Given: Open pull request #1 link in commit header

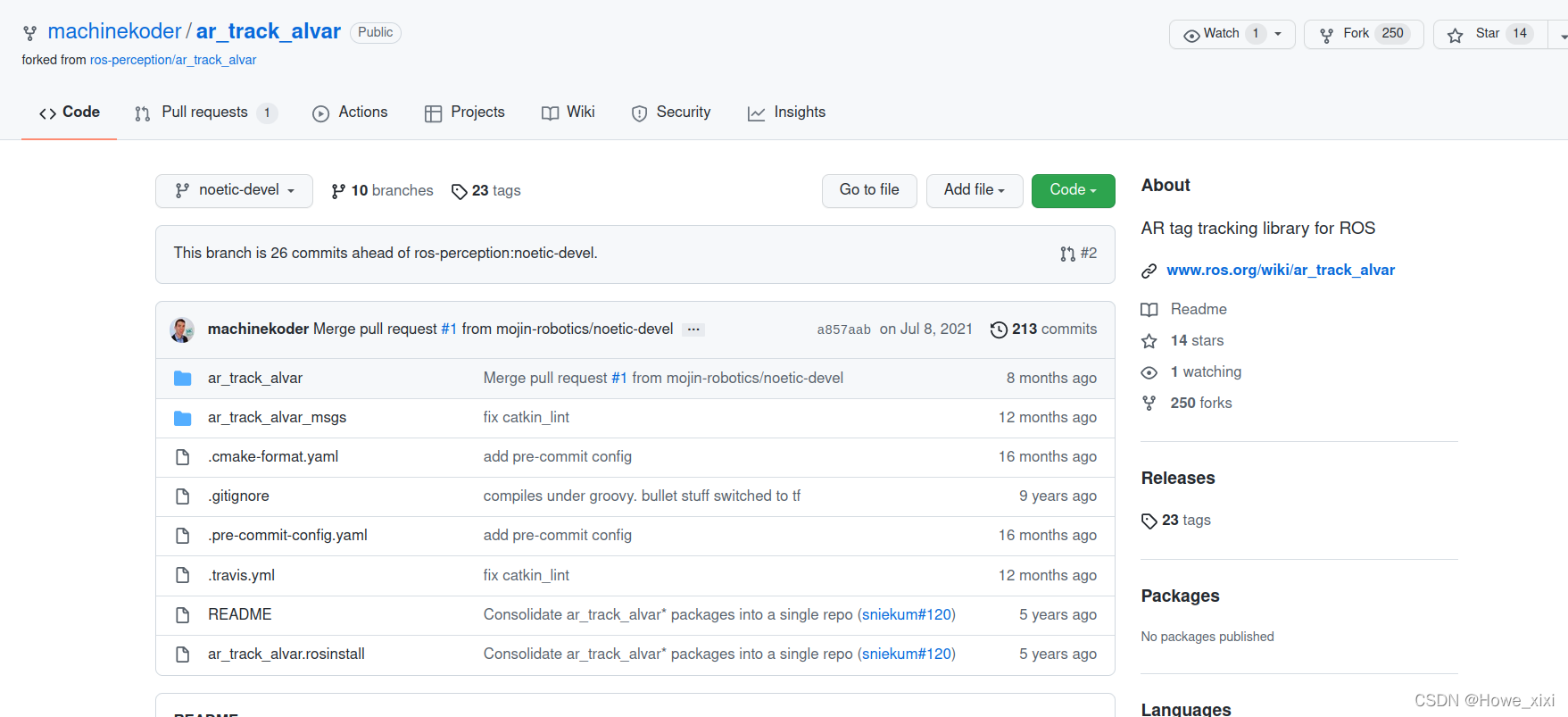Looking at the screenshot, I should point(449,329).
